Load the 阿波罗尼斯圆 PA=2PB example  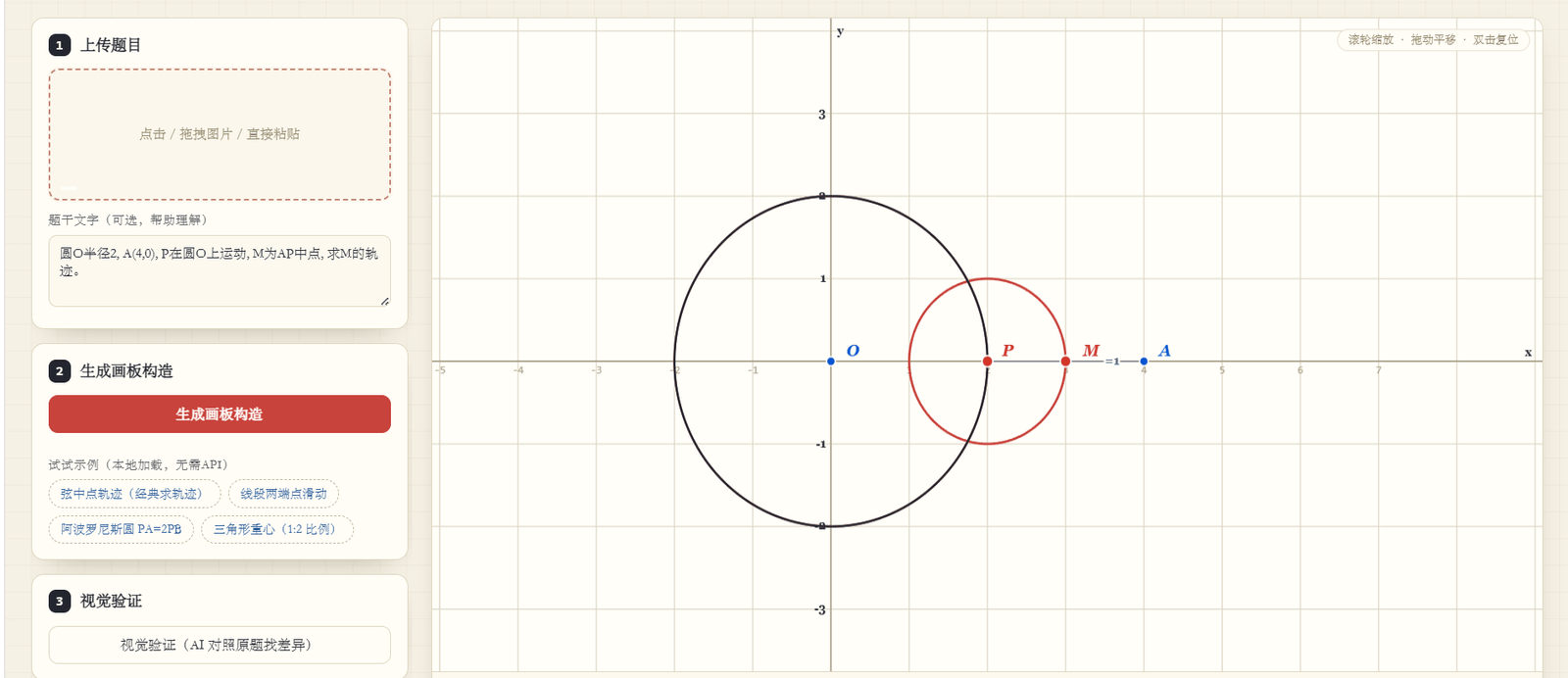122,529
